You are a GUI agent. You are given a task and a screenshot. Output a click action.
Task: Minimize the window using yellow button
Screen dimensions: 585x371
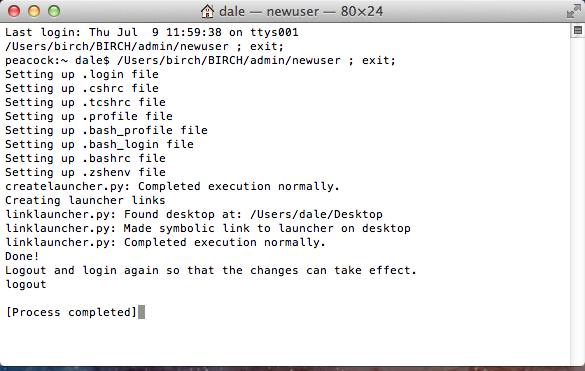(34, 11)
